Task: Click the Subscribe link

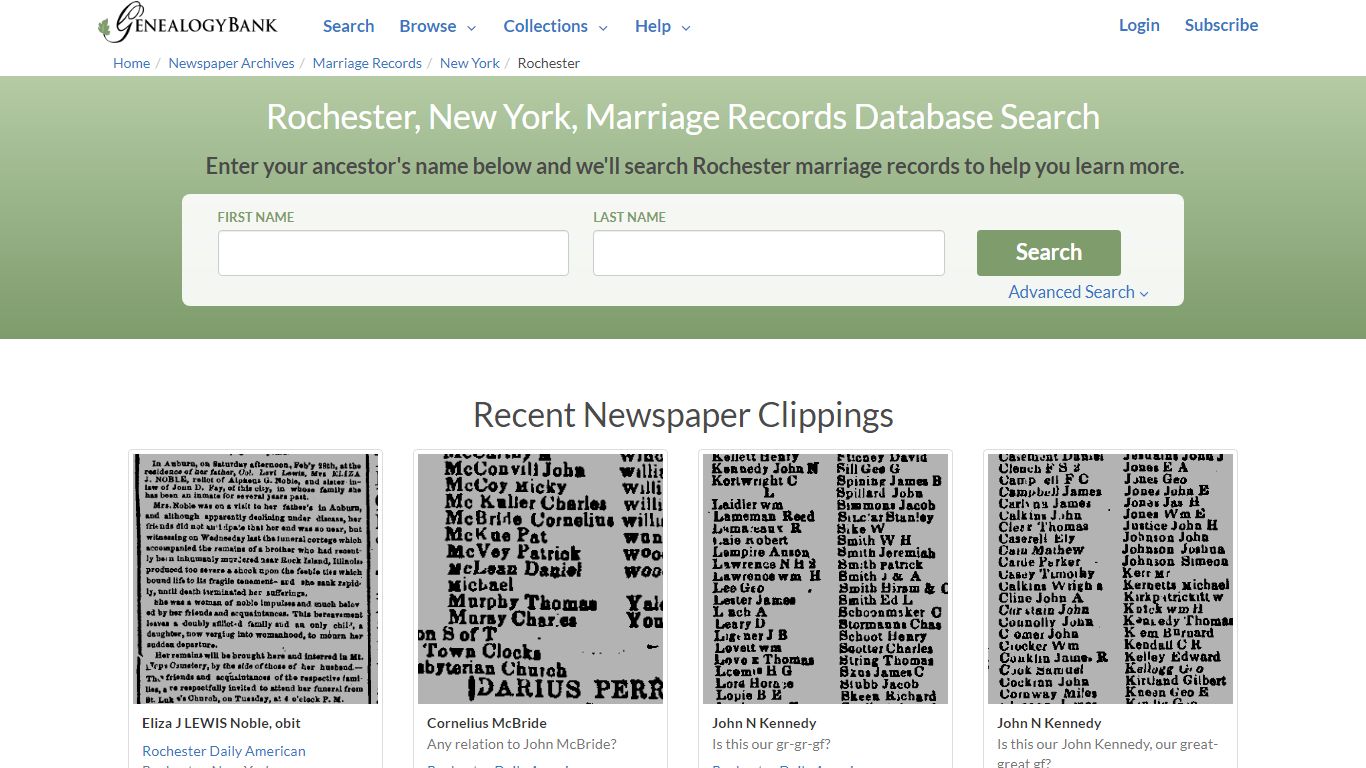Action: pyautogui.click(x=1221, y=25)
